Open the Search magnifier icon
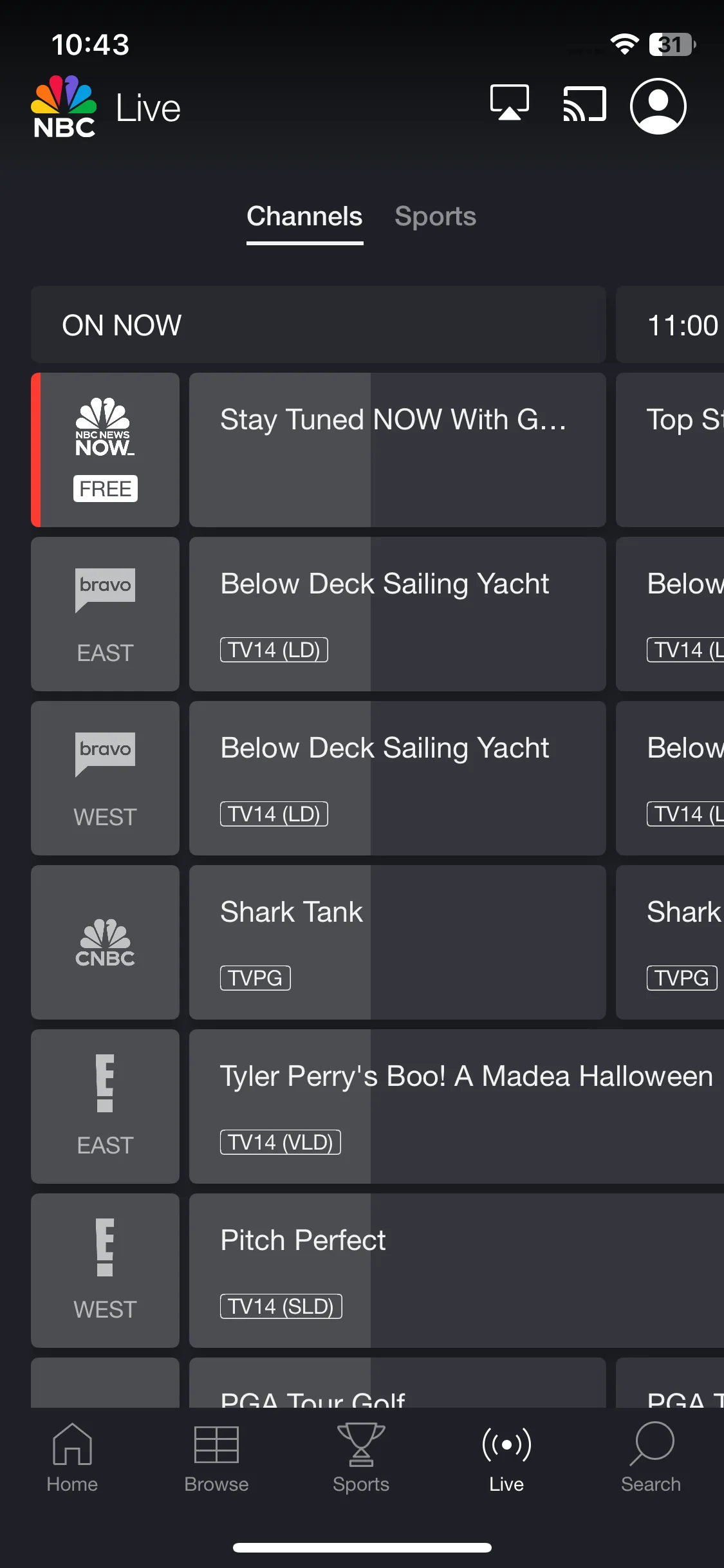 pos(651,1443)
